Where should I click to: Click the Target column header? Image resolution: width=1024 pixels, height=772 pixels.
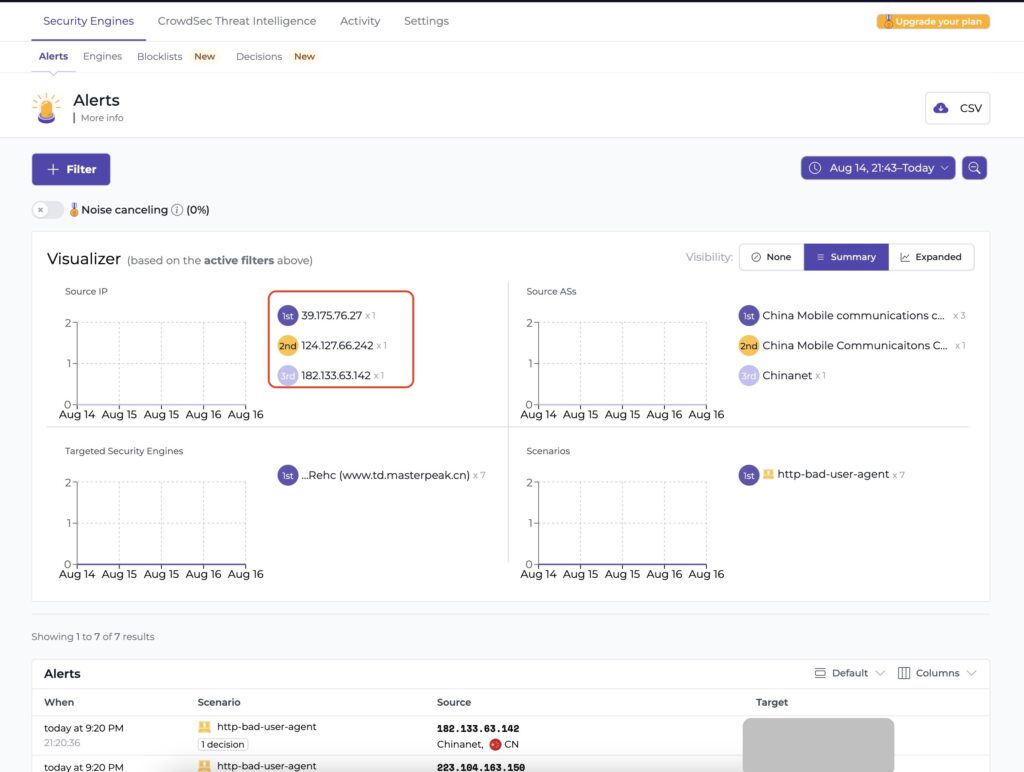tap(772, 703)
